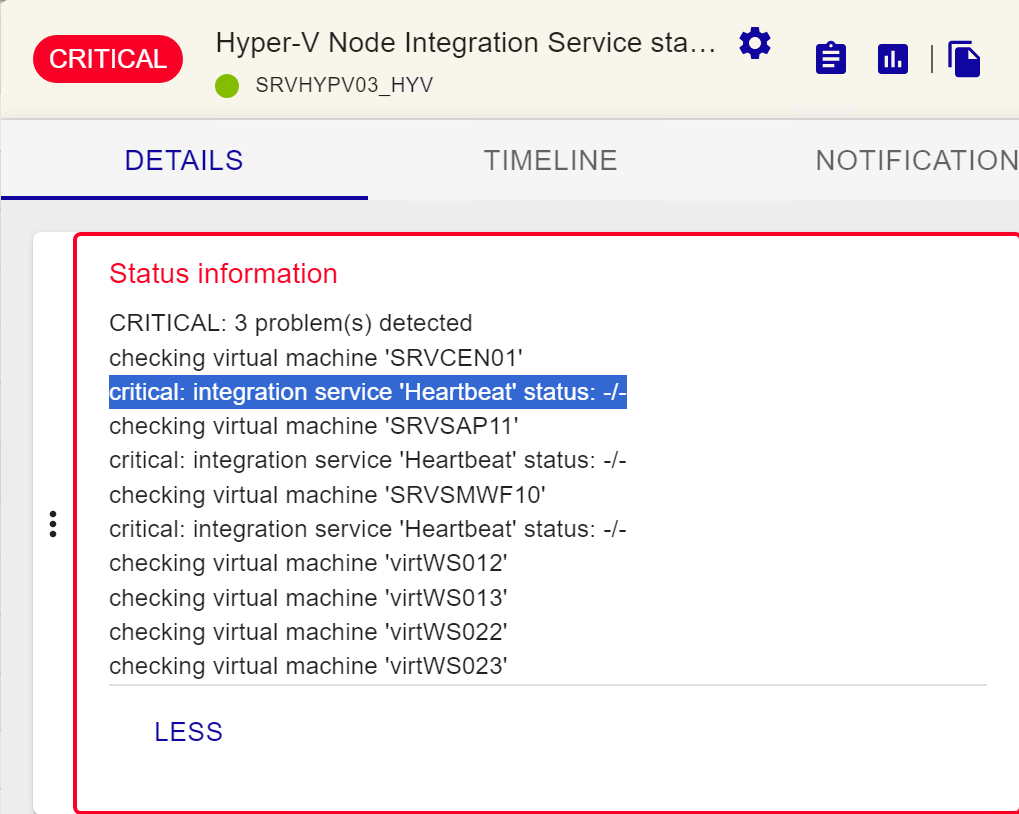The width and height of the screenshot is (1019, 814).
Task: Click the CRITICAL state badge
Action: coord(107,58)
